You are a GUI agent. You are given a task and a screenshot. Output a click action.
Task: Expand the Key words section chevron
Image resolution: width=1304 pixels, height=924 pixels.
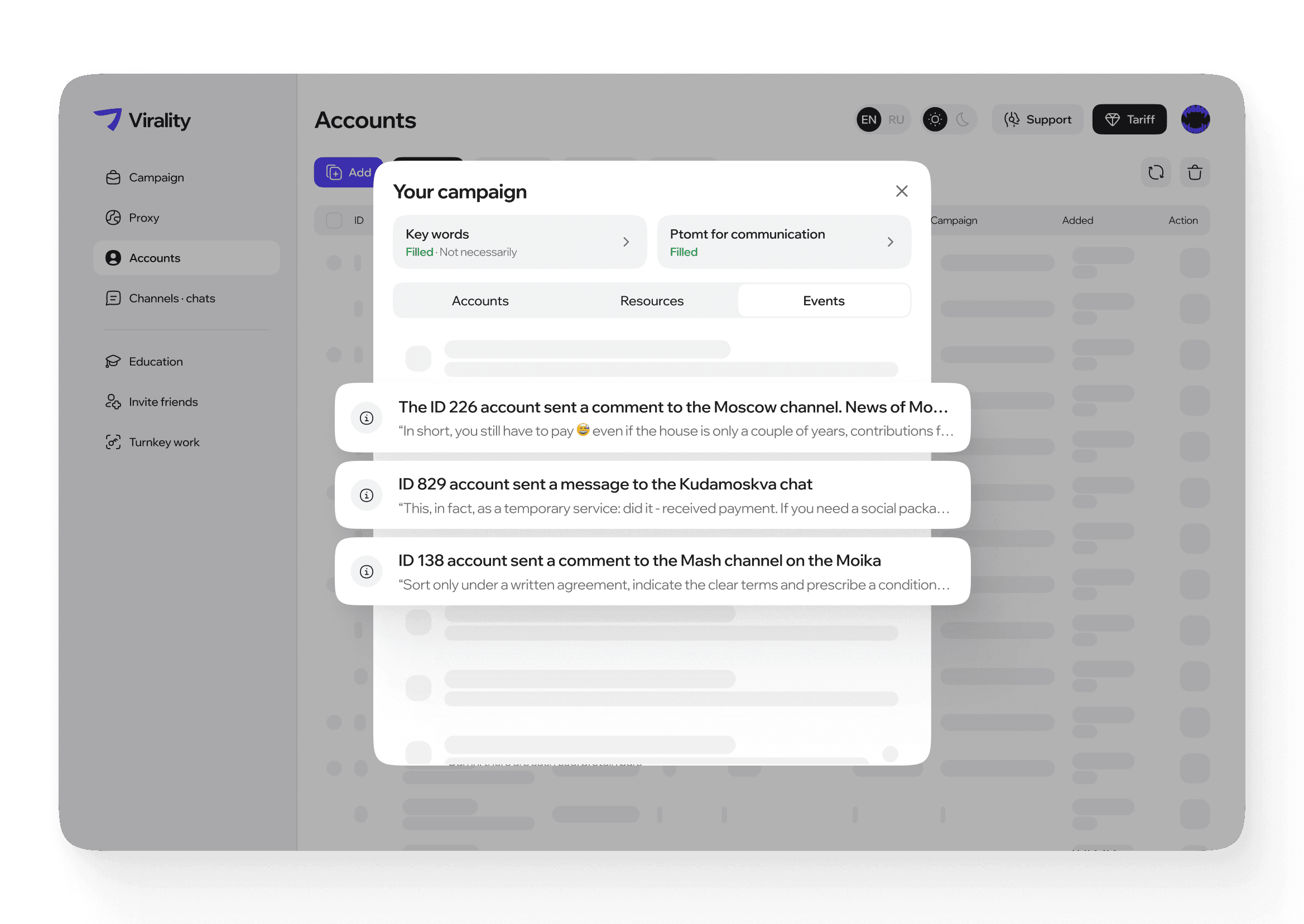click(x=626, y=242)
